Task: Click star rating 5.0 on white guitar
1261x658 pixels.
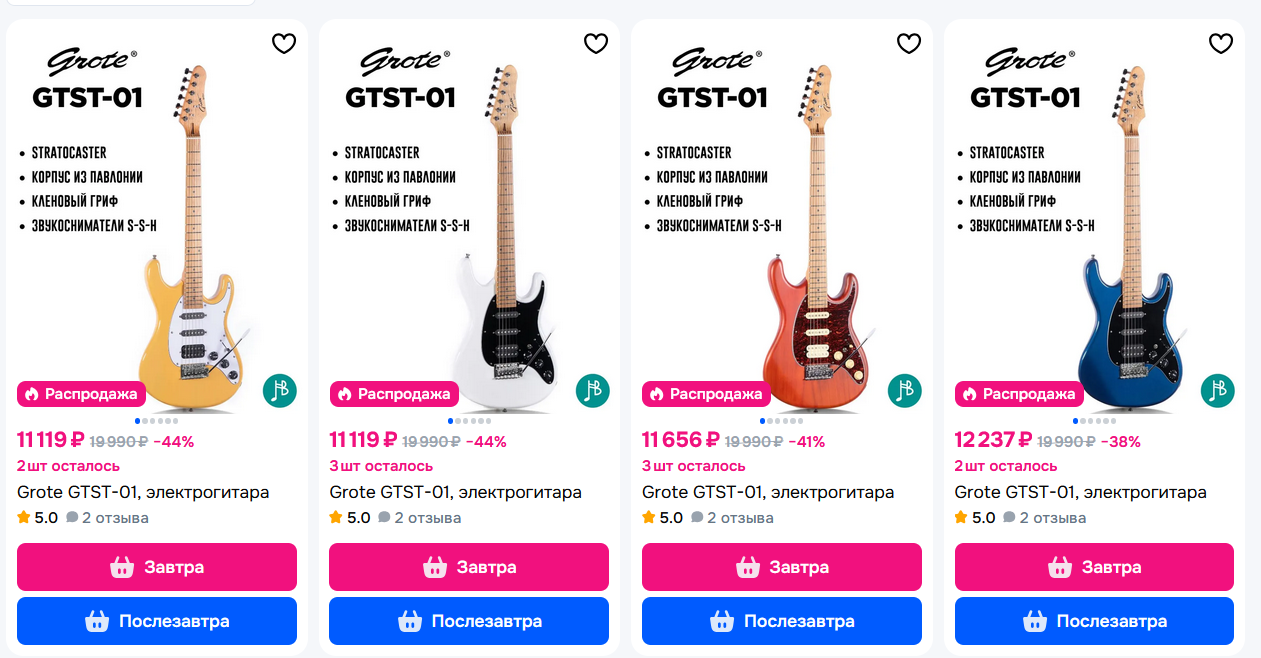Action: (350, 518)
